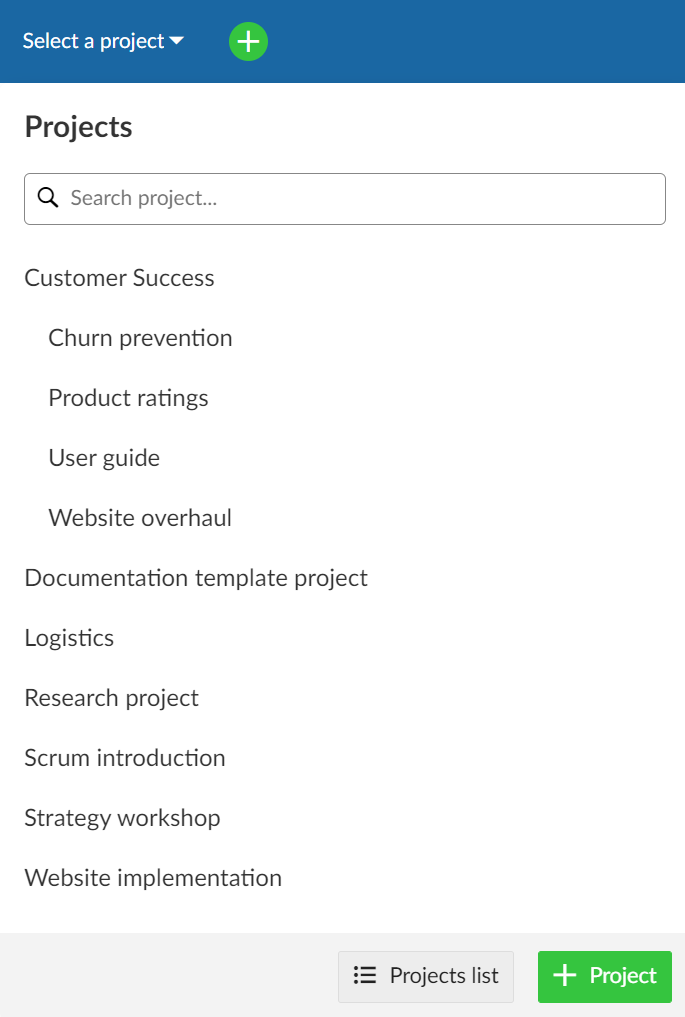685x1017 pixels.
Task: Focus the Search project text field
Action: coord(360,198)
